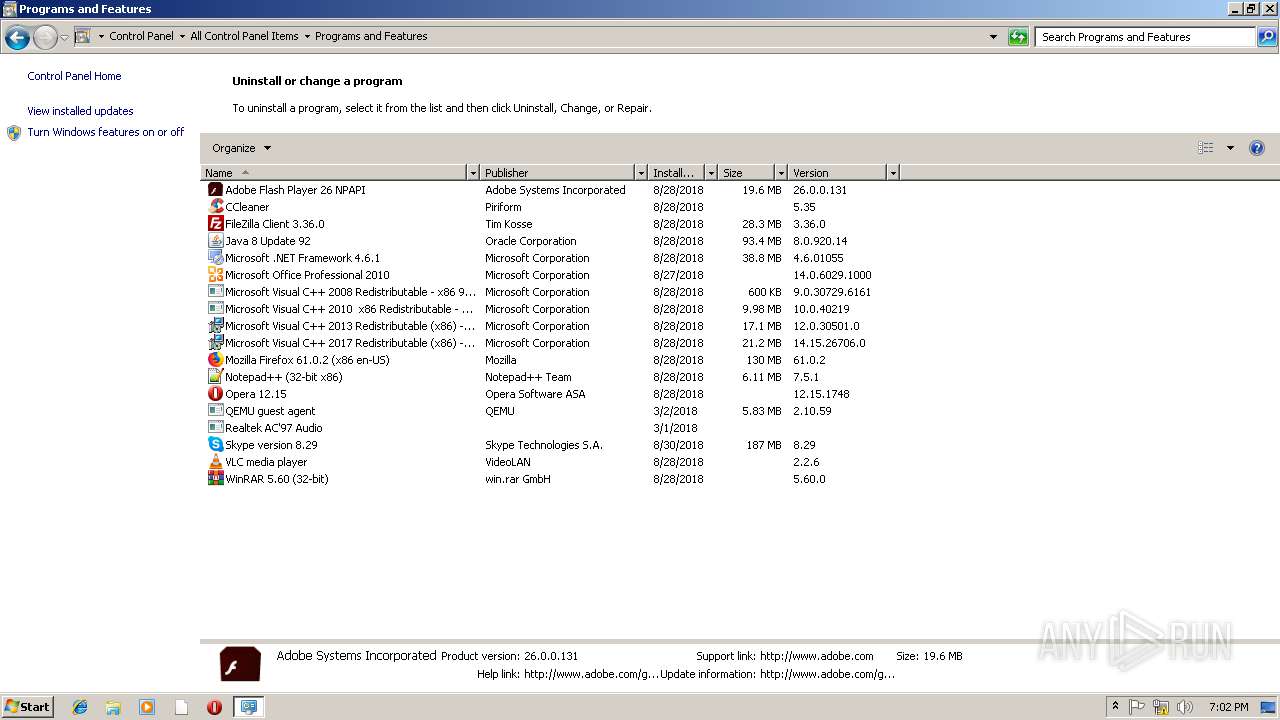Select the win.rar GmbH publisher cell
This screenshot has width=1280, height=720.
(x=518, y=479)
